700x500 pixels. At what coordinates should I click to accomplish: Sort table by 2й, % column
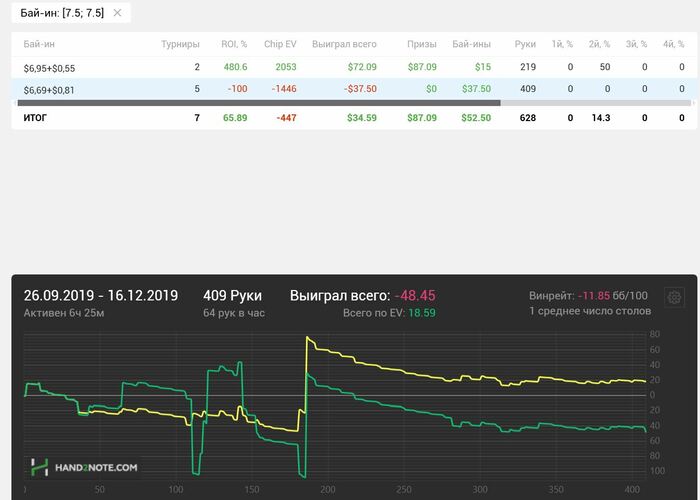pos(599,44)
